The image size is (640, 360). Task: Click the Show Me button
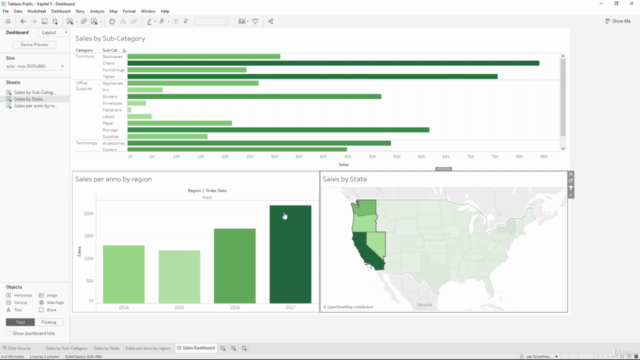(x=618, y=21)
